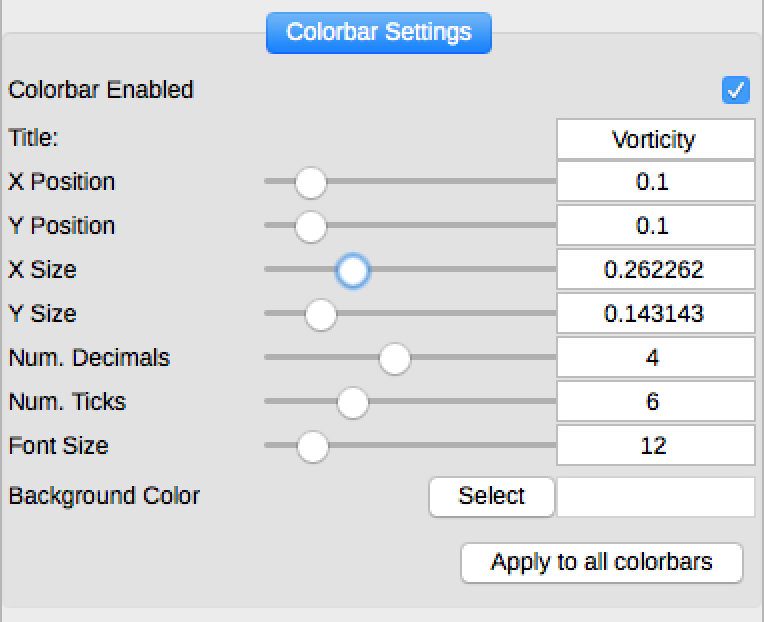Click the Y Position slider handle
Screen dimensions: 764x622
(x=311, y=226)
